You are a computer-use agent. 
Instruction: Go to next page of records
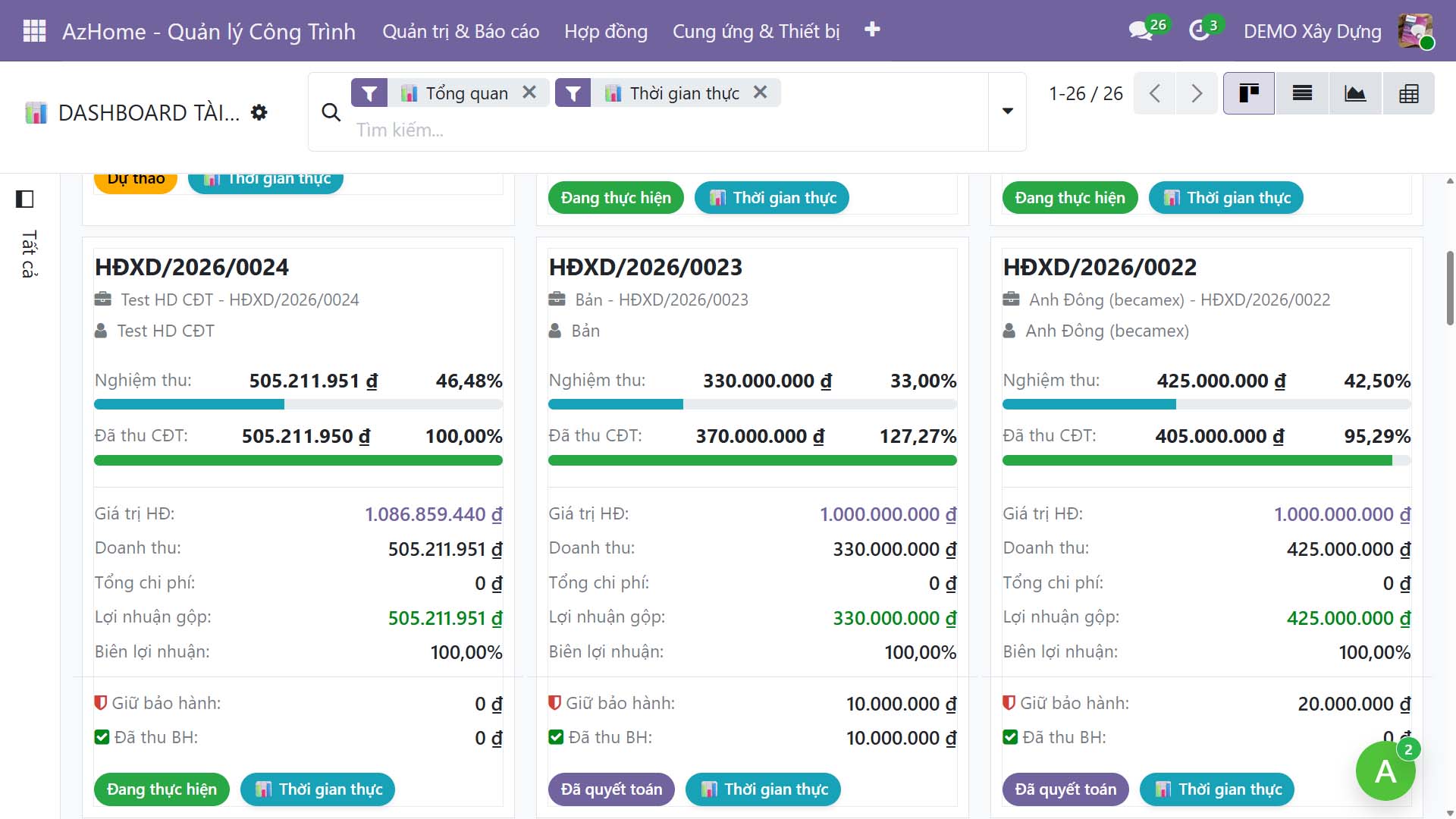(x=1197, y=93)
